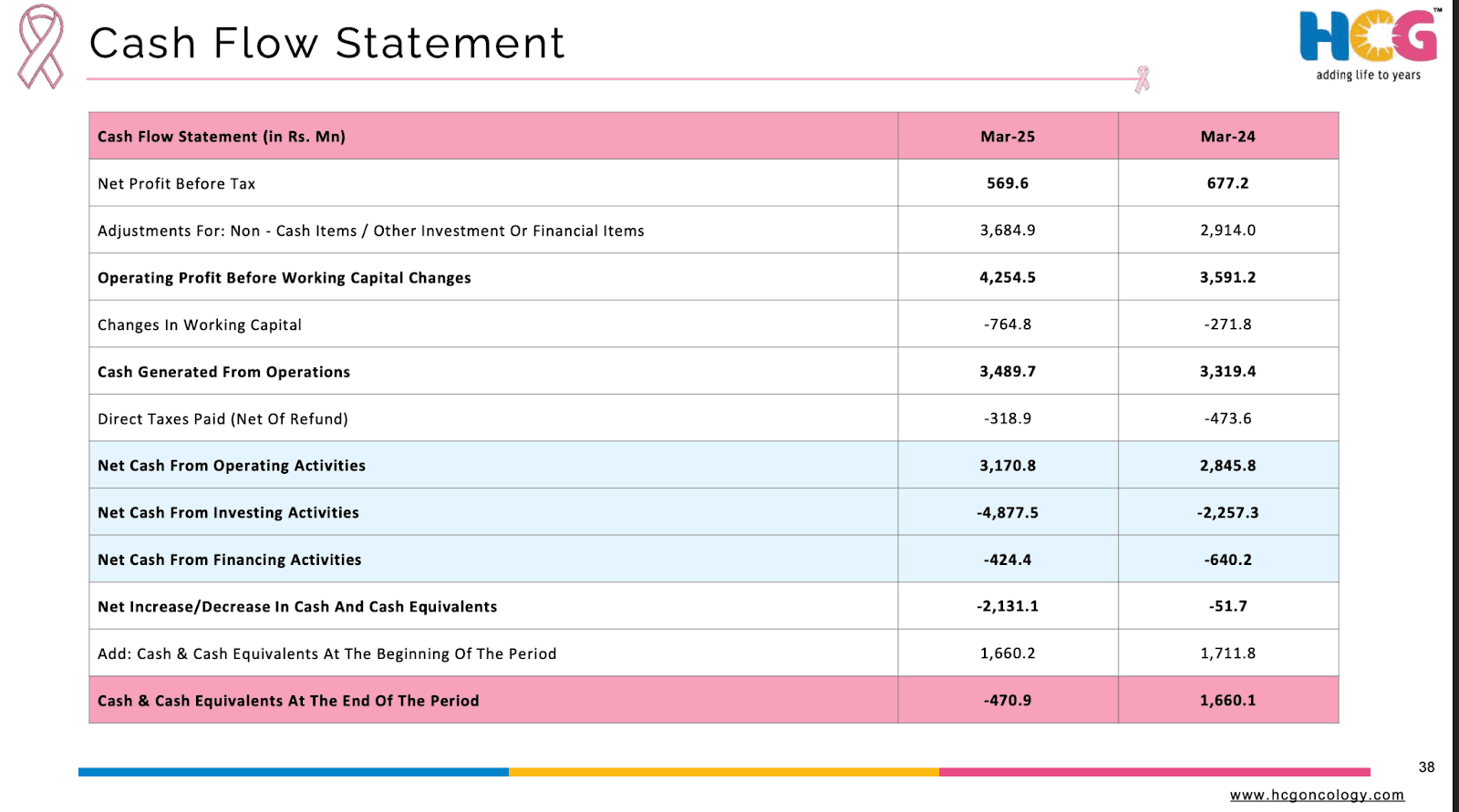
Task: Click the 1,711.8 value
Action: click(1227, 653)
